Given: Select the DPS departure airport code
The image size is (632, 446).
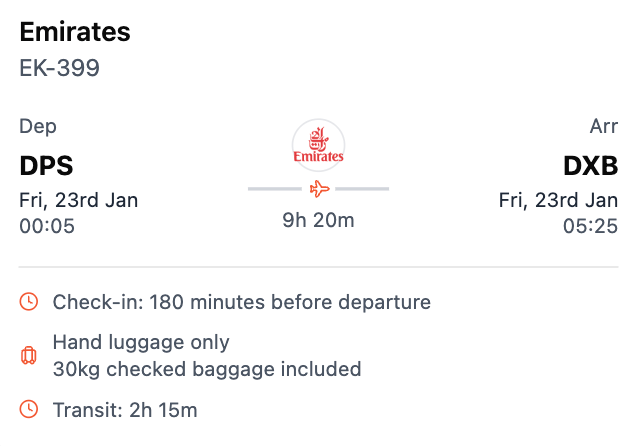Looking at the screenshot, I should 47,165.
